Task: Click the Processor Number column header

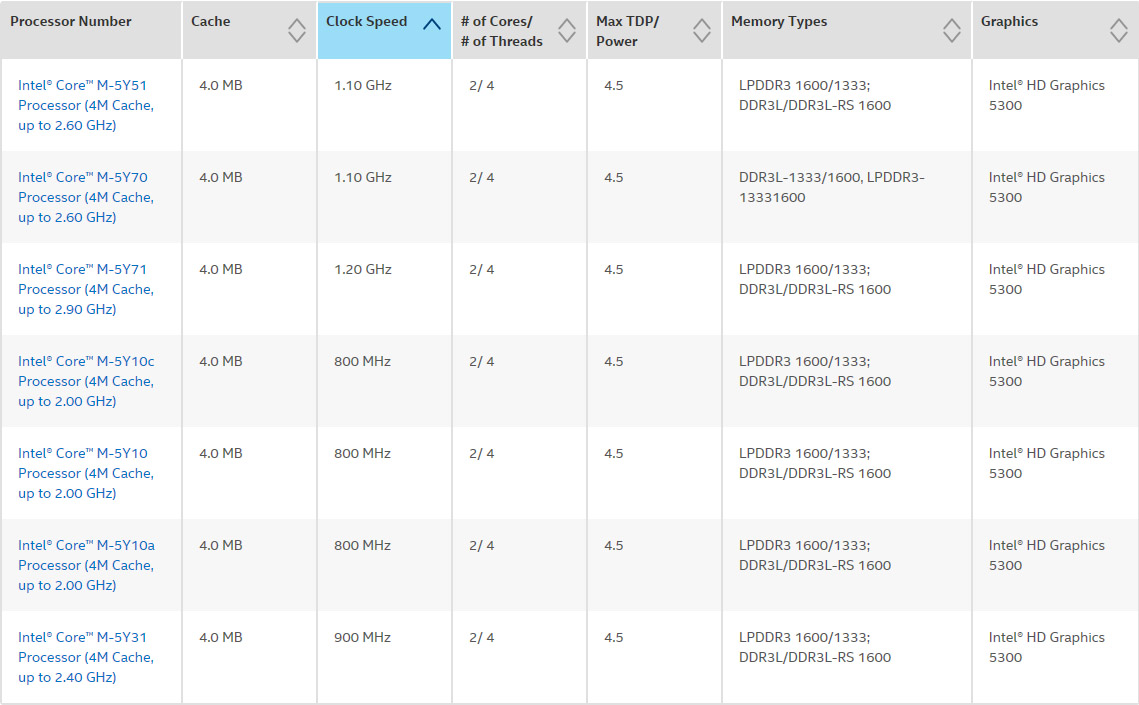Action: pyautogui.click(x=70, y=22)
